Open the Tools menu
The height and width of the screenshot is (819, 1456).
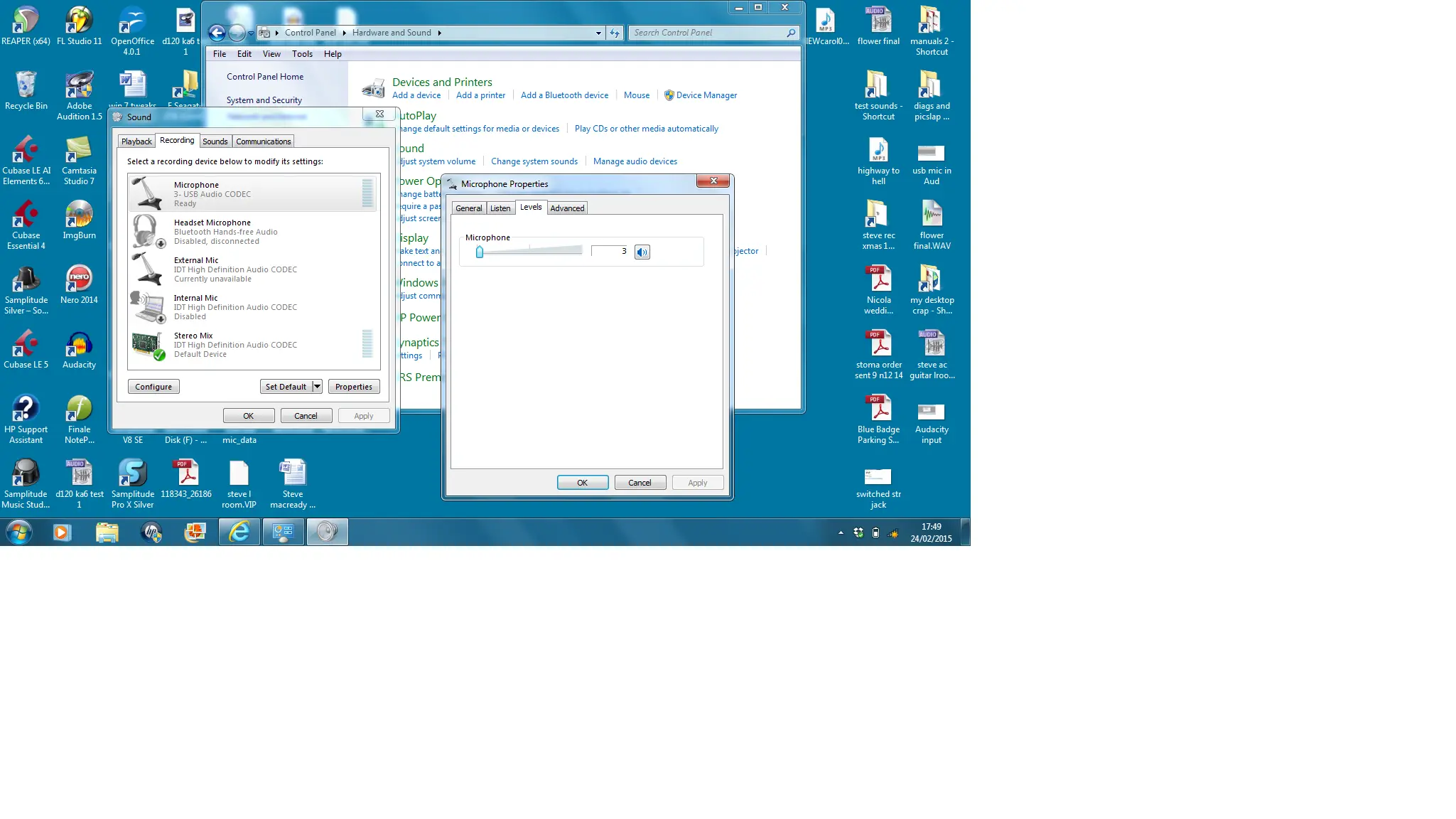(302, 54)
